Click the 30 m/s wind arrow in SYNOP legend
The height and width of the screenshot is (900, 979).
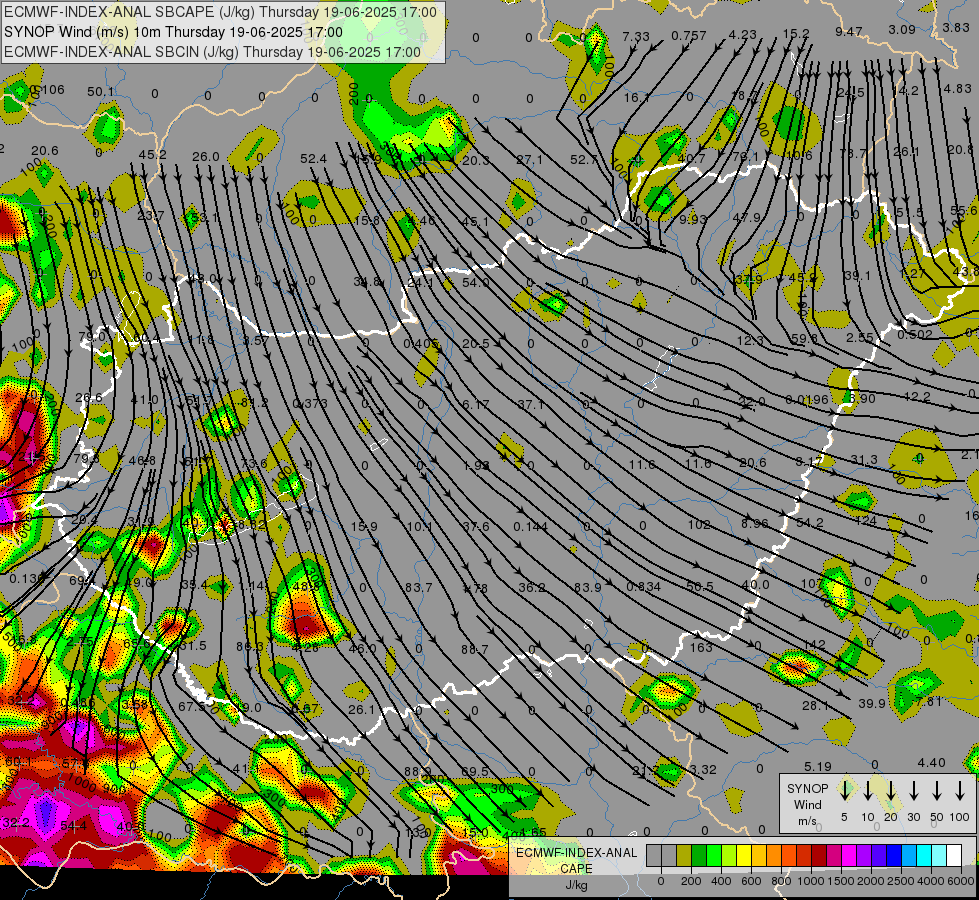click(x=913, y=791)
